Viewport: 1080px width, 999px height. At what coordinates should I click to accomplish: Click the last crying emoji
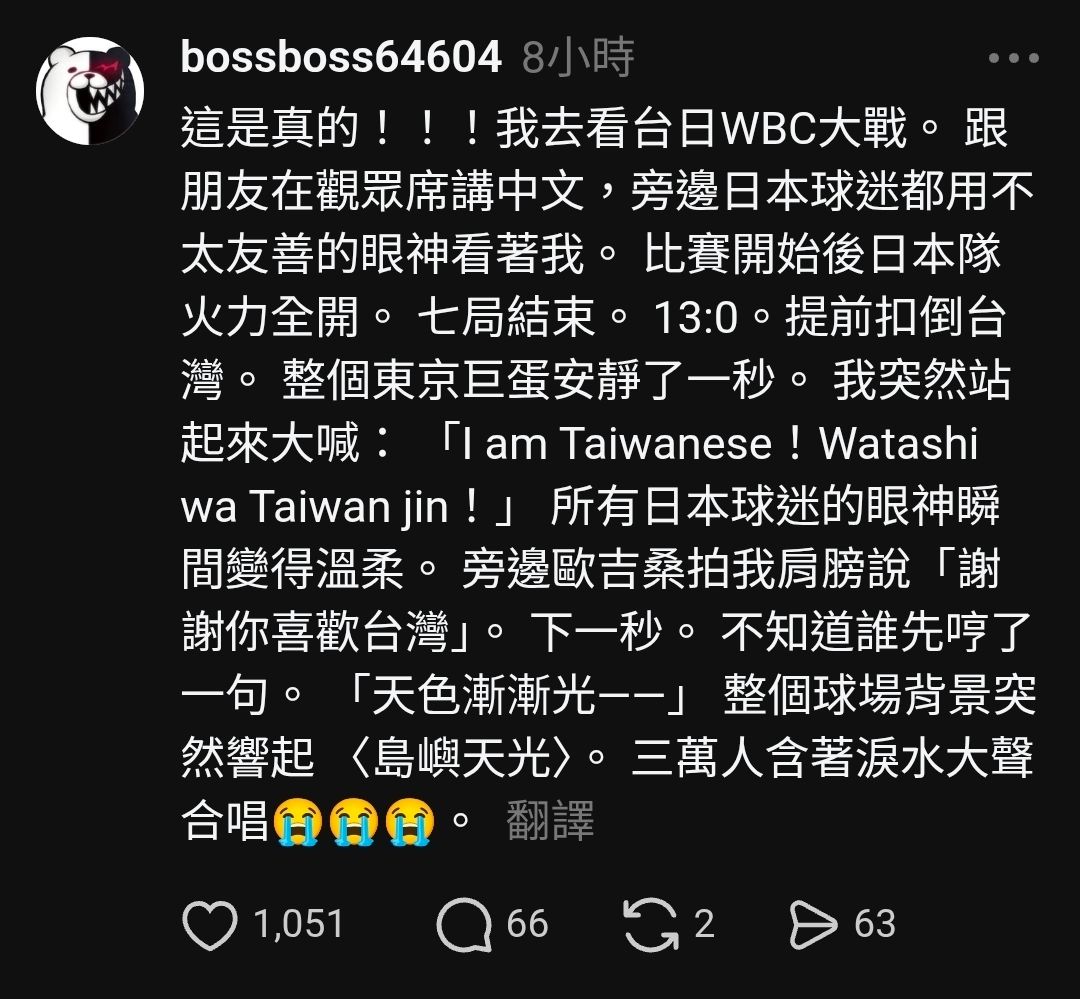click(x=410, y=821)
